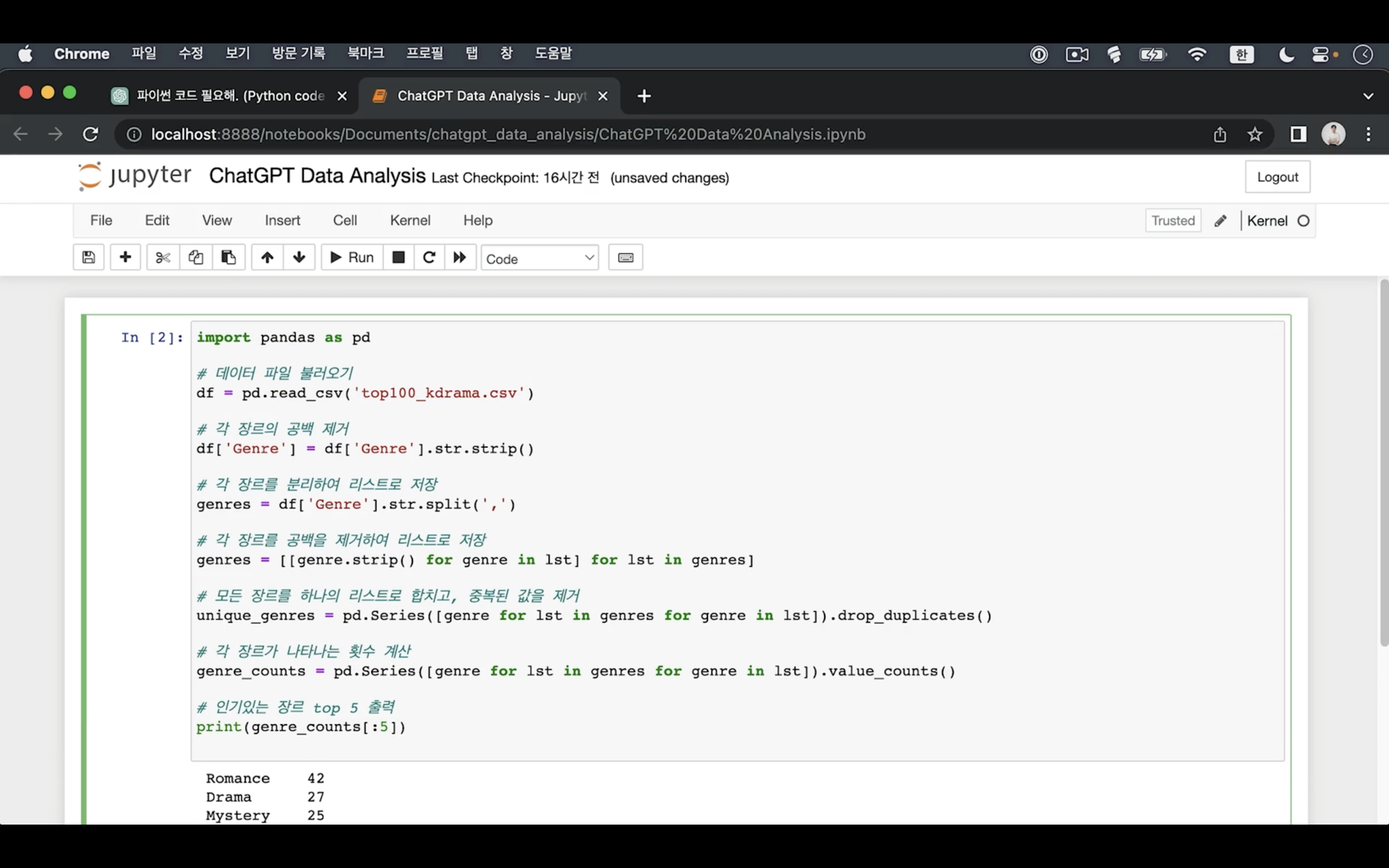1389x868 pixels.
Task: Toggle Korean input source in menu bar
Action: 1241,54
